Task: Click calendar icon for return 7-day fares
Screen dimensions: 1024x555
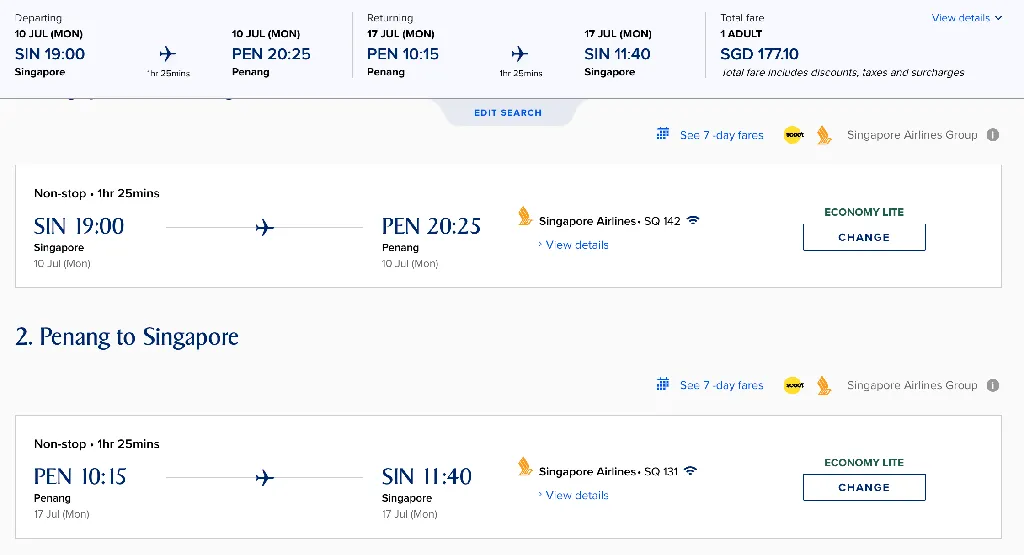Action: click(x=662, y=384)
